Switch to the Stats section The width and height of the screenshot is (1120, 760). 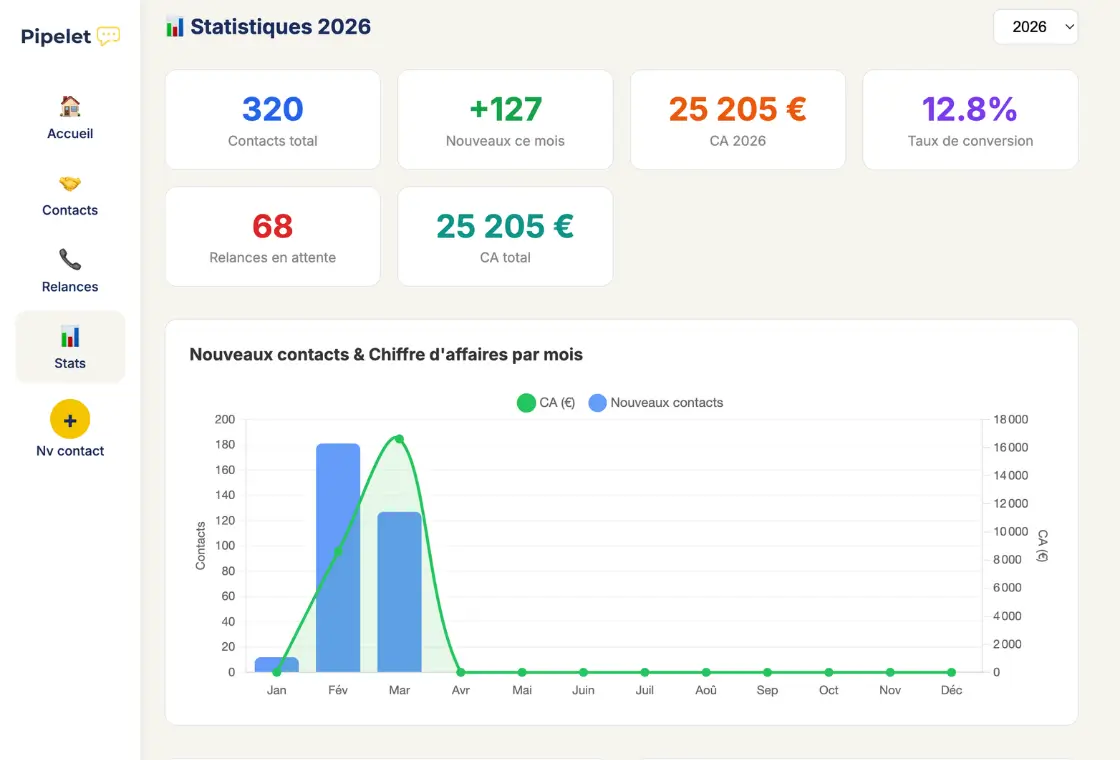(69, 347)
